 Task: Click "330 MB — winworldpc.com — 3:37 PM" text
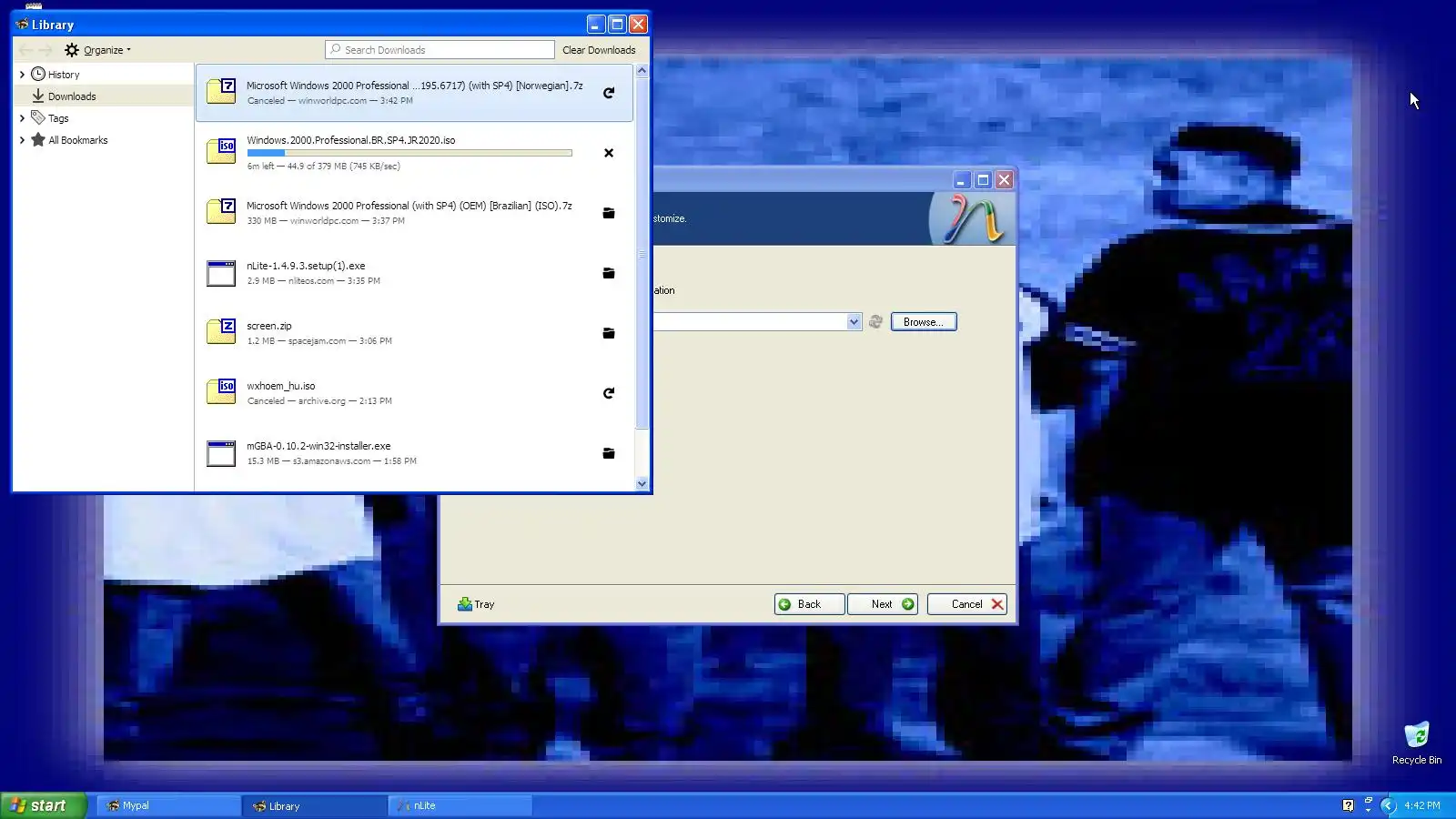pos(326,221)
